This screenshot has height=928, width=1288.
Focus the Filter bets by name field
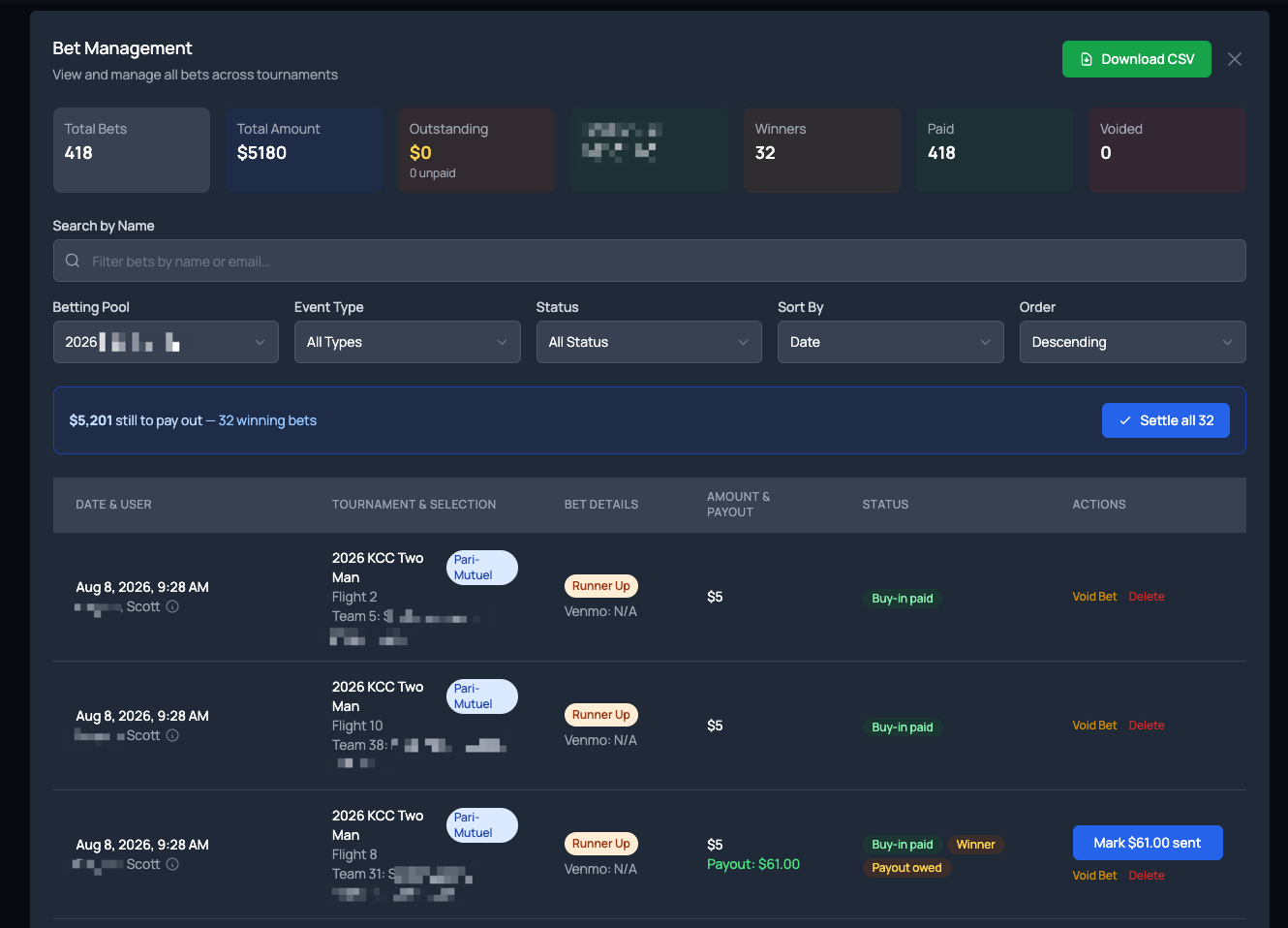click(x=649, y=261)
